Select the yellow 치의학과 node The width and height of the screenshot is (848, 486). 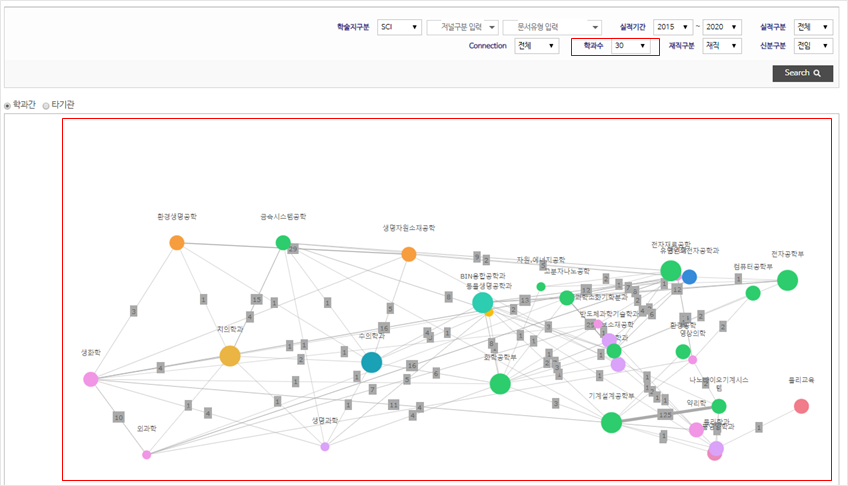click(230, 356)
